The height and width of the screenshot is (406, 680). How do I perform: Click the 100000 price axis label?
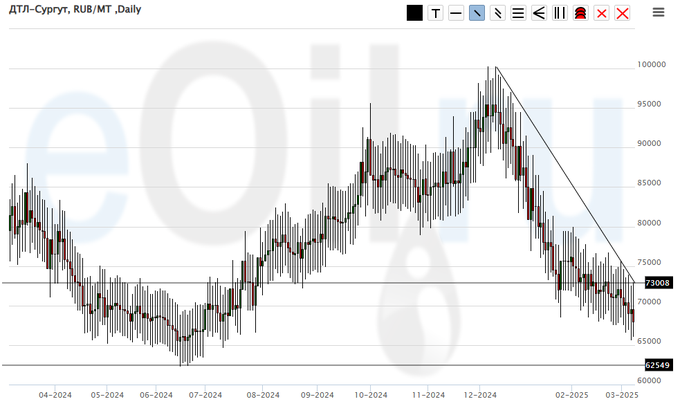click(x=652, y=64)
